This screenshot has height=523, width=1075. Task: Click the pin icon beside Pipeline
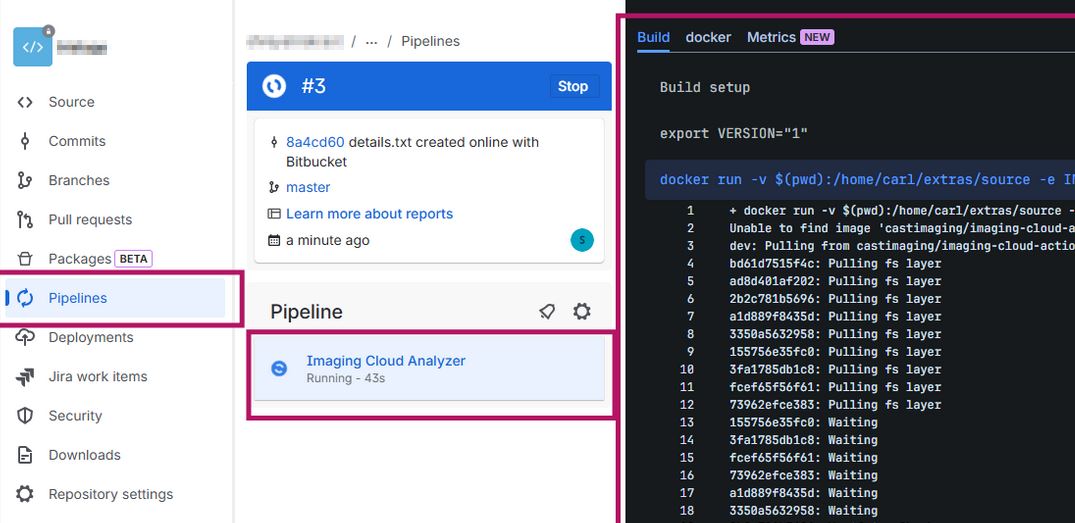coord(547,312)
